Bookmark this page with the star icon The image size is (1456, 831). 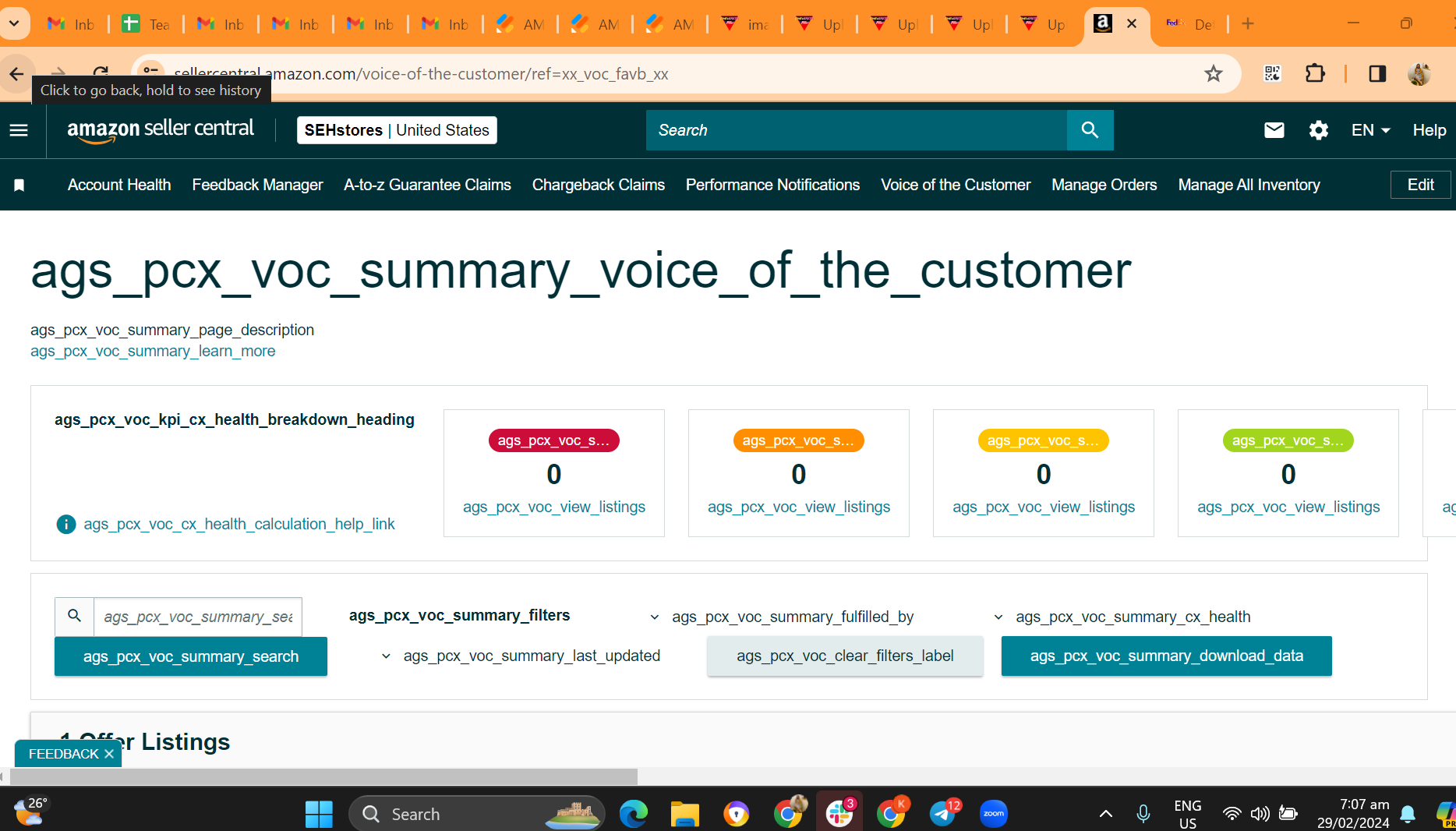coord(1213,74)
